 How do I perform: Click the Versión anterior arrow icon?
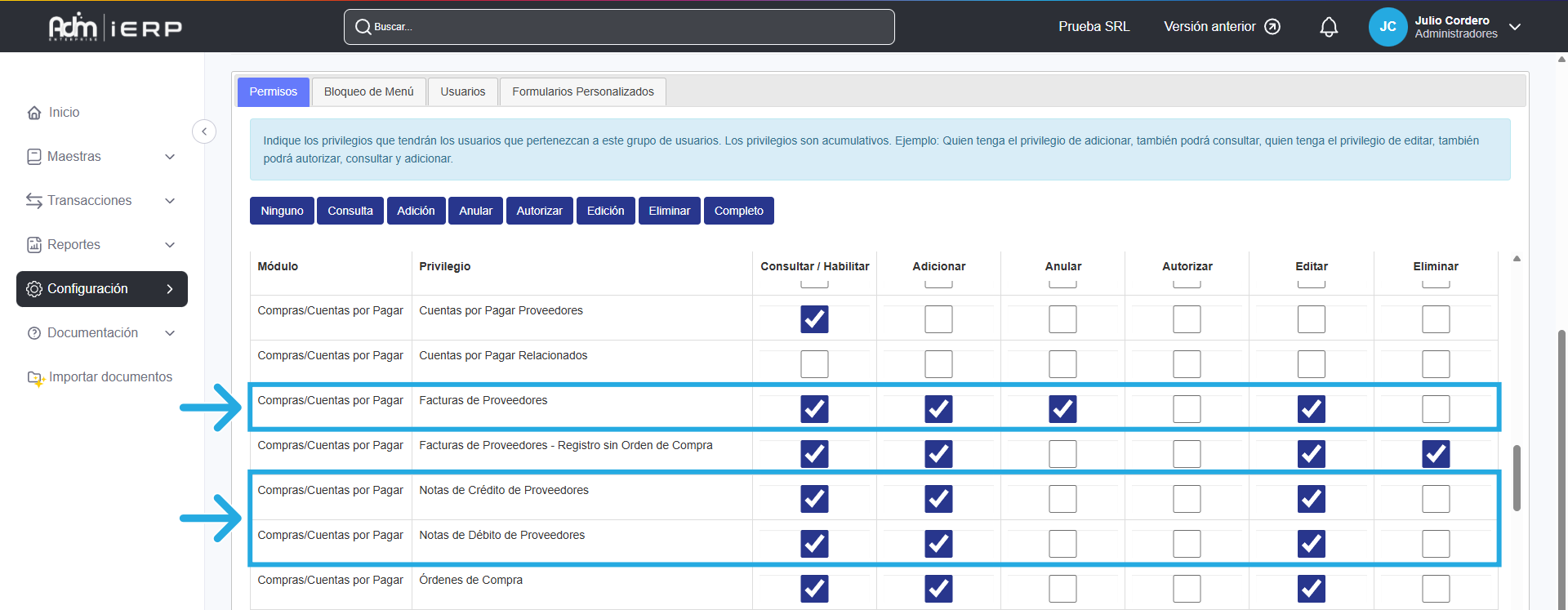tap(1272, 27)
